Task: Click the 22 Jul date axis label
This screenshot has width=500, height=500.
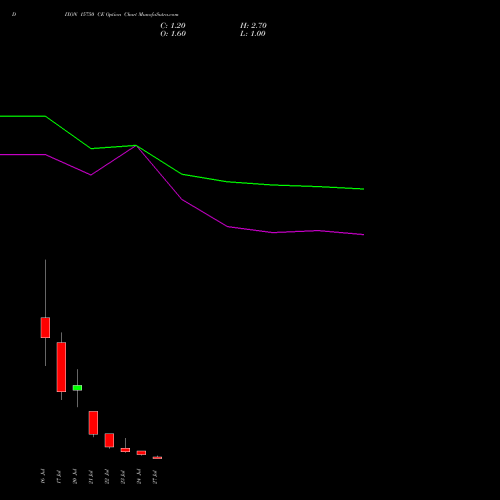Action: [x=107, y=476]
